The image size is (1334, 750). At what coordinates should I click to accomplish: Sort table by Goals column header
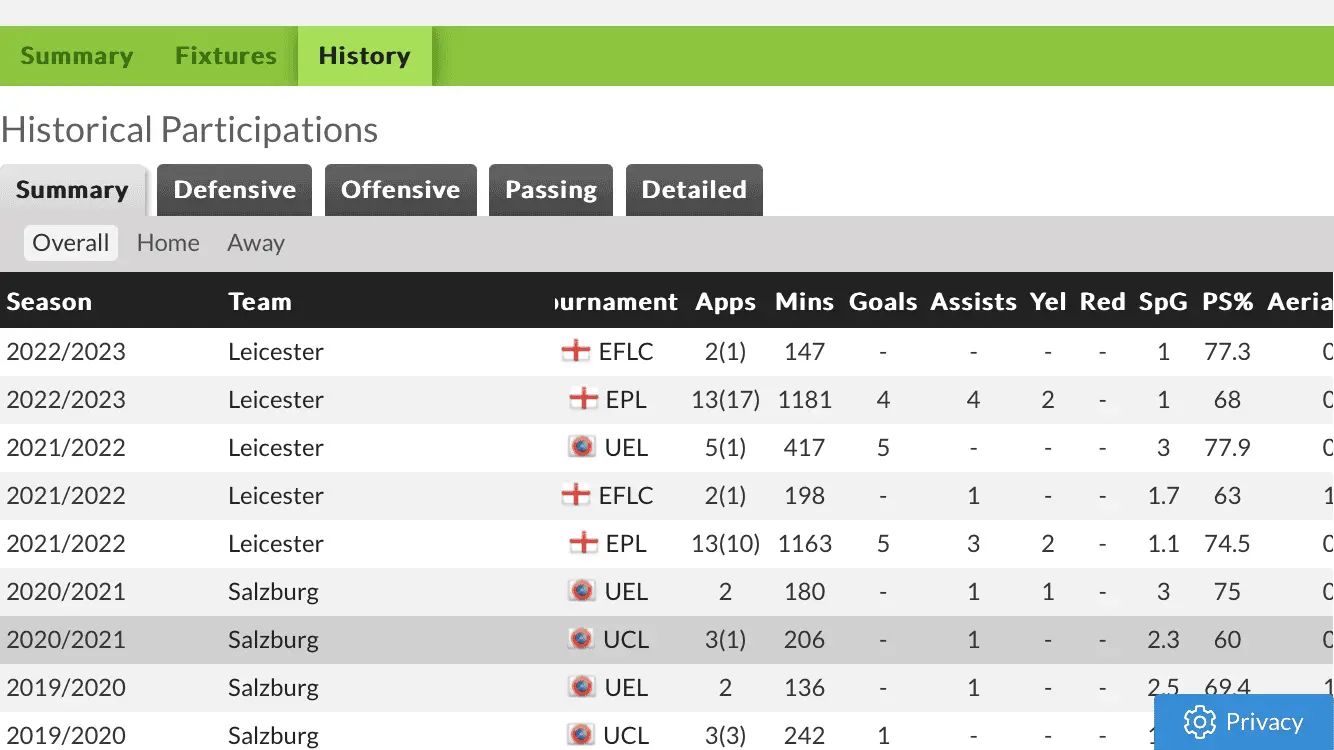click(x=883, y=302)
